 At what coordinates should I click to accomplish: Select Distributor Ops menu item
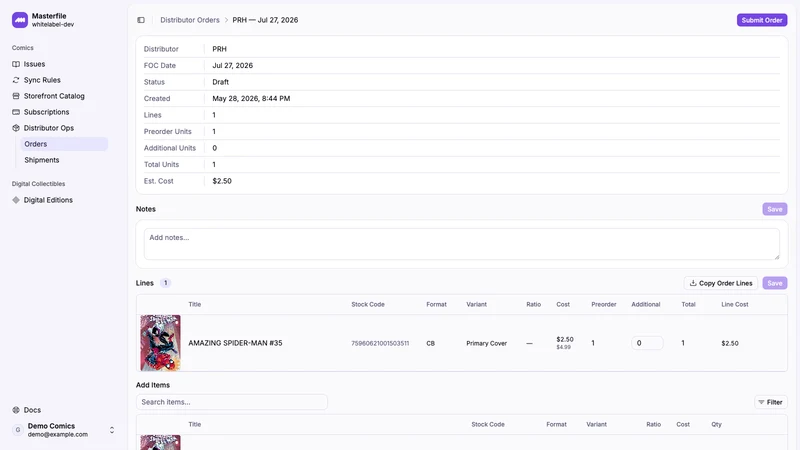click(x=48, y=128)
